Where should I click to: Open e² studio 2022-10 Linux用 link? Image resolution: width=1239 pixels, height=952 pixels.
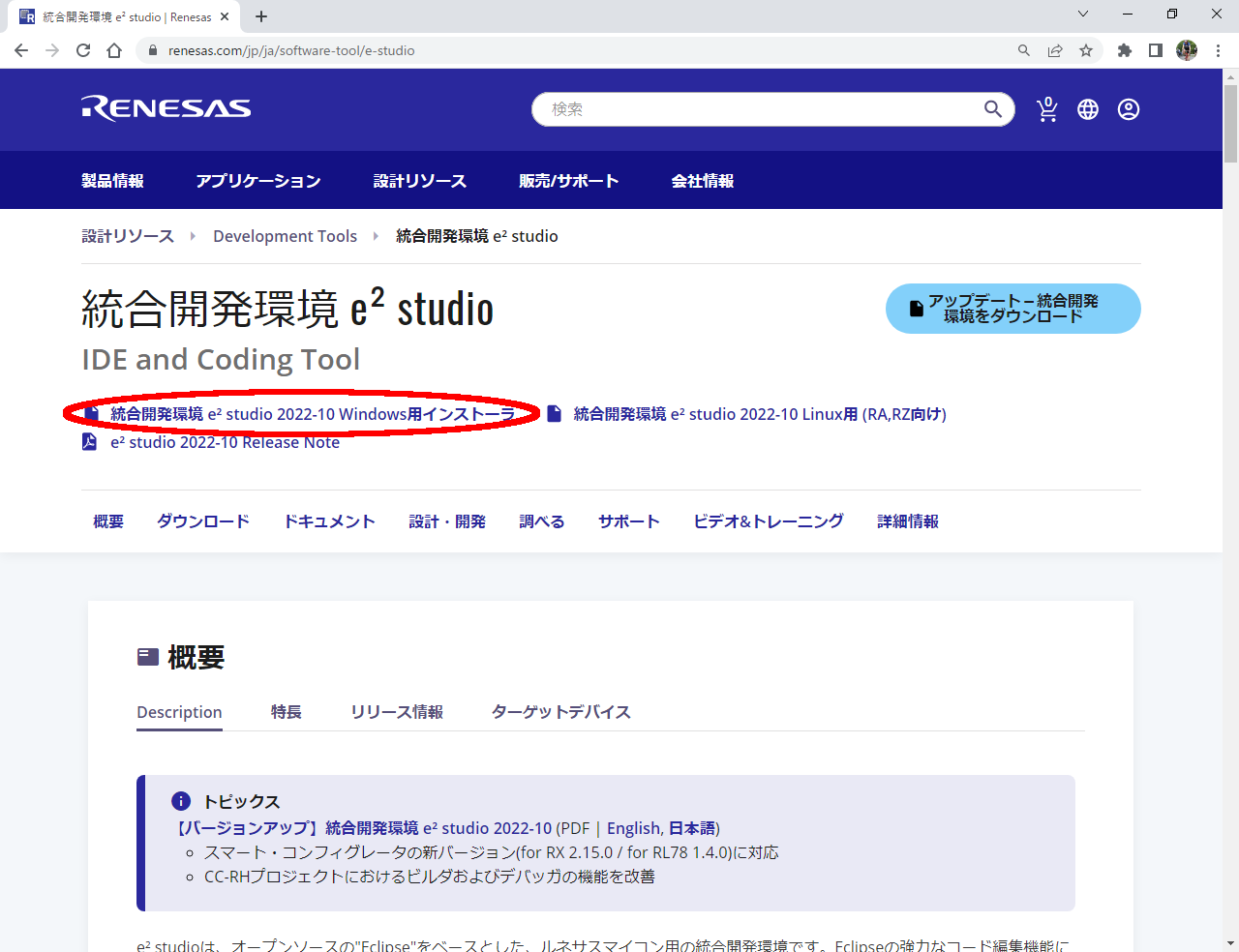[760, 414]
